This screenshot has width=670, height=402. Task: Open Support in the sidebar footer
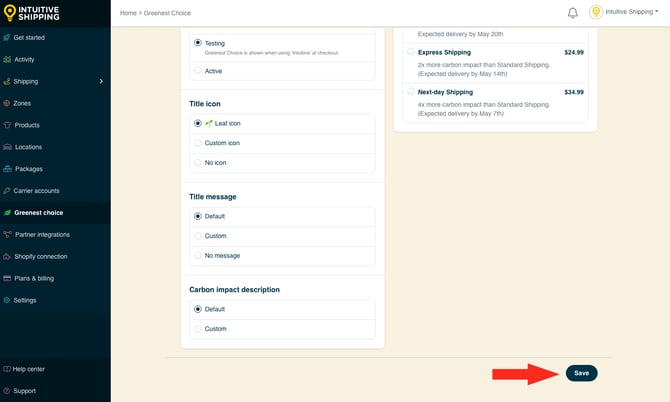click(x=24, y=391)
